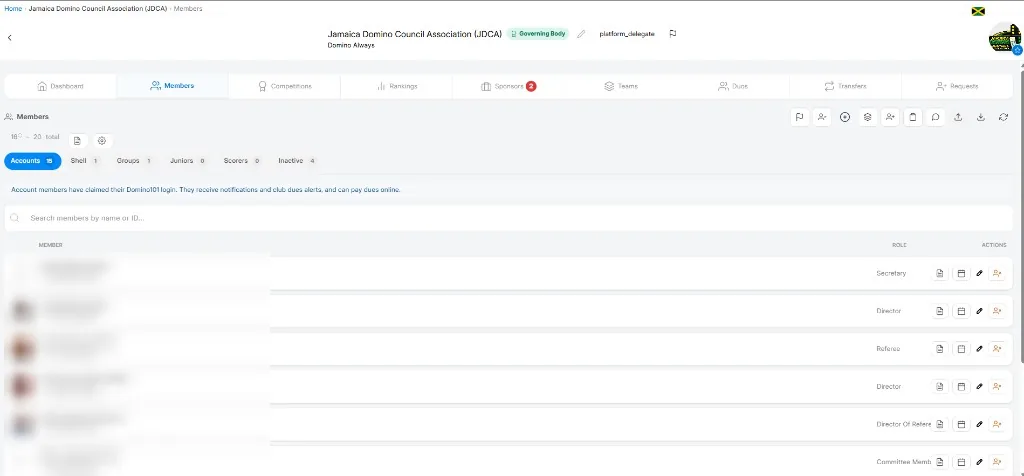Switch to the Competitions tab

[x=284, y=86]
